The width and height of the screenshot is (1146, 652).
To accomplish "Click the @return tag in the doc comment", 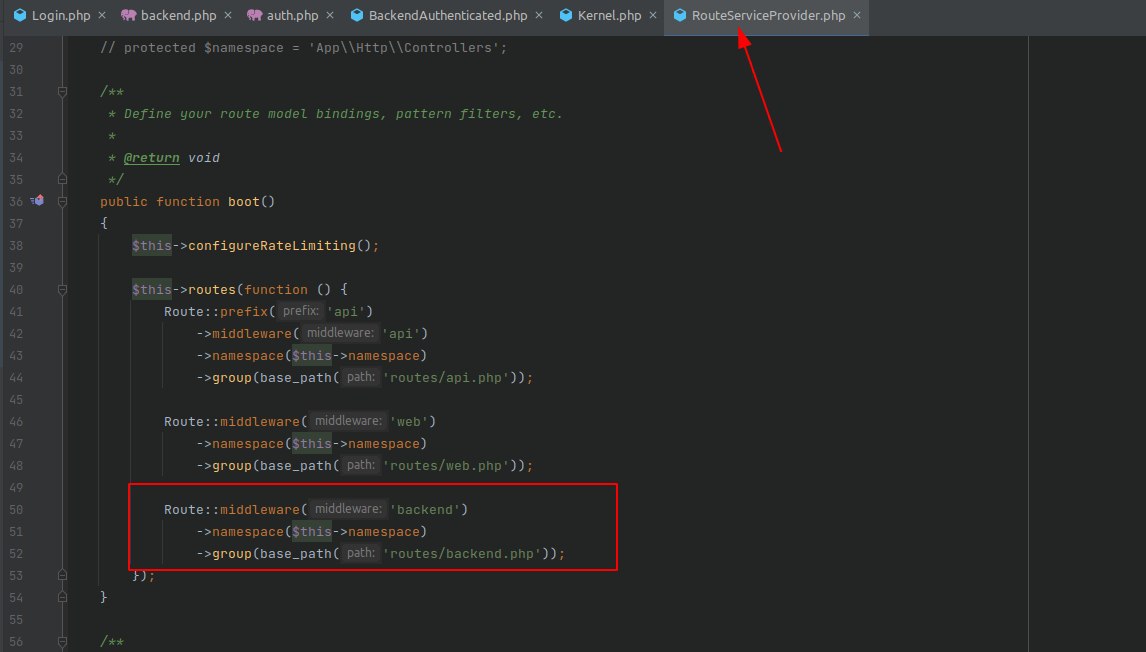I will pos(151,158).
